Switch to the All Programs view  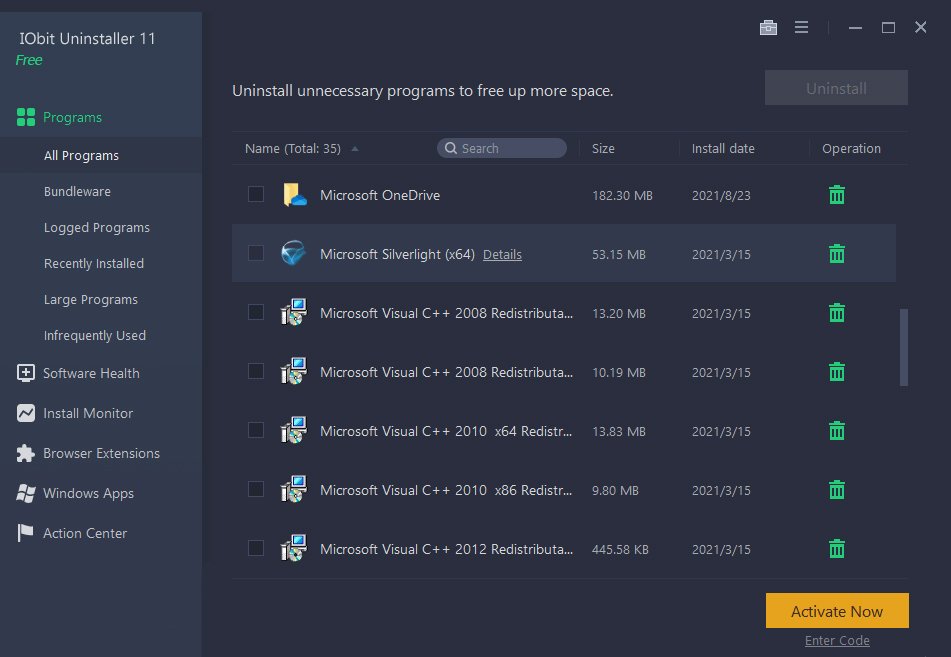[x=81, y=155]
